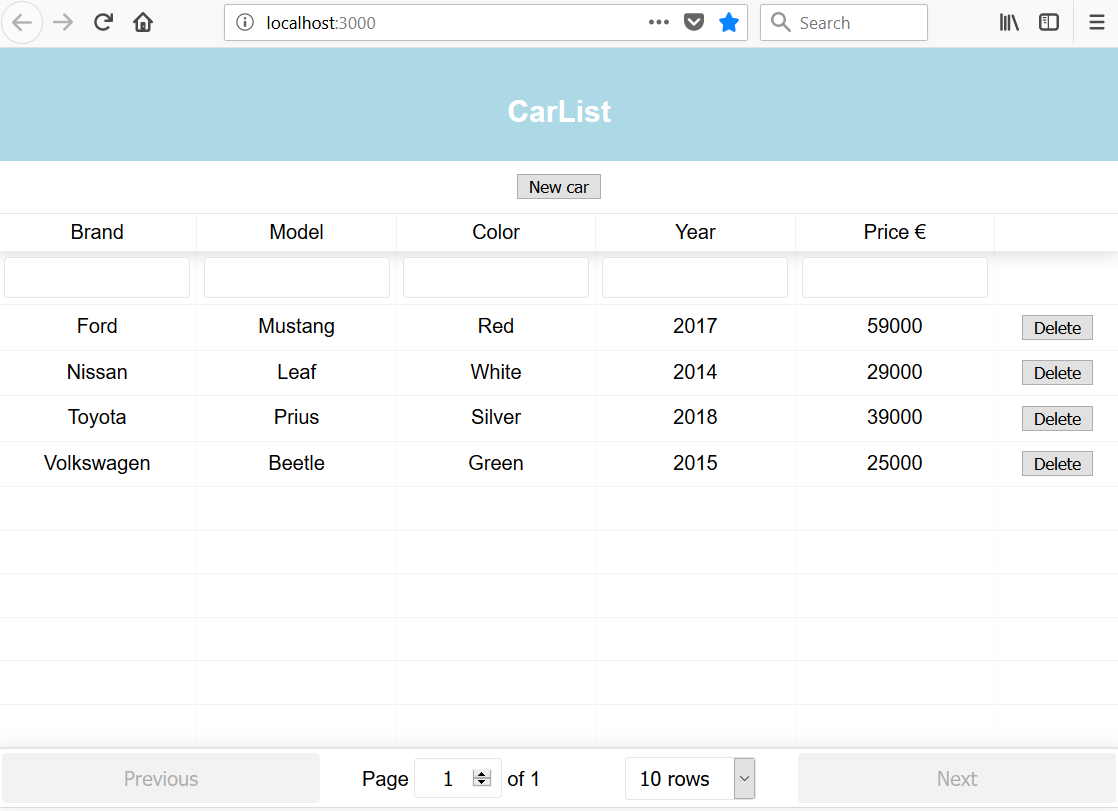Image resolution: width=1118 pixels, height=811 pixels.
Task: Sort table by Brand column header
Action: point(97,232)
